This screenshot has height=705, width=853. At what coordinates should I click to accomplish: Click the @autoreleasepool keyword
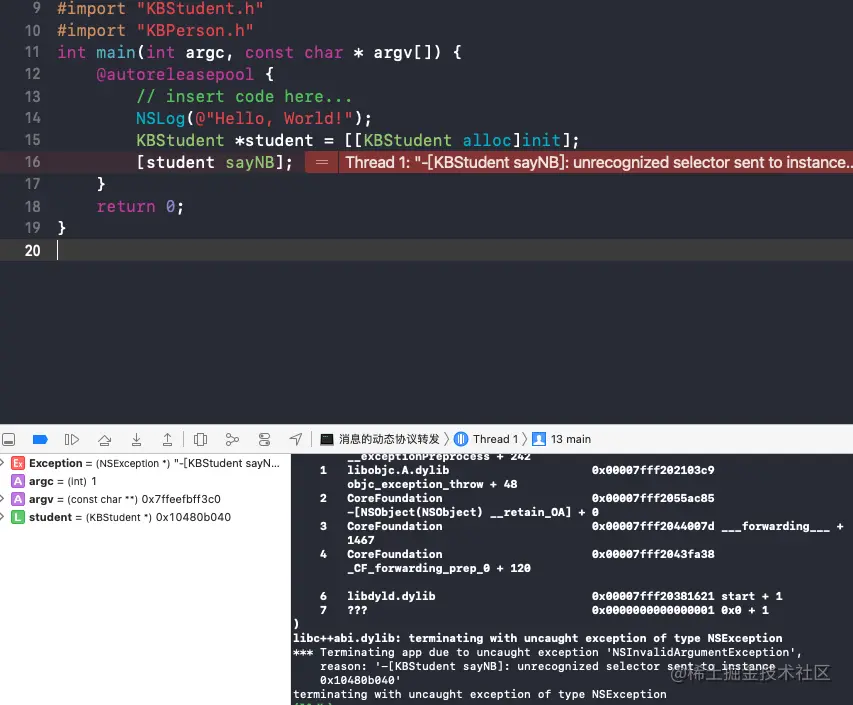[175, 74]
